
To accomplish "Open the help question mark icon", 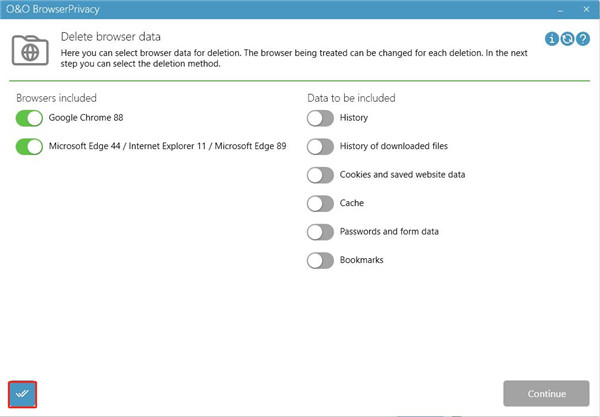I will click(583, 39).
